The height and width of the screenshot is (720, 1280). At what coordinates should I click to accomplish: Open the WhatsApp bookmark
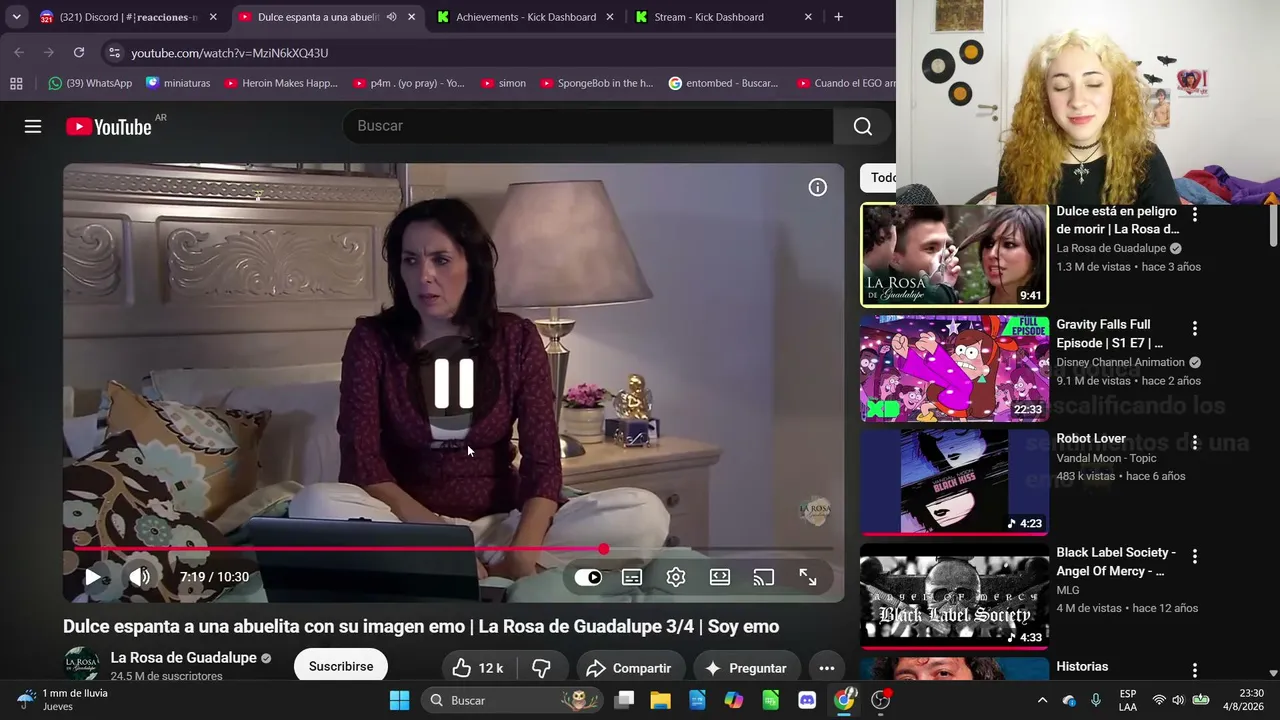tap(90, 83)
